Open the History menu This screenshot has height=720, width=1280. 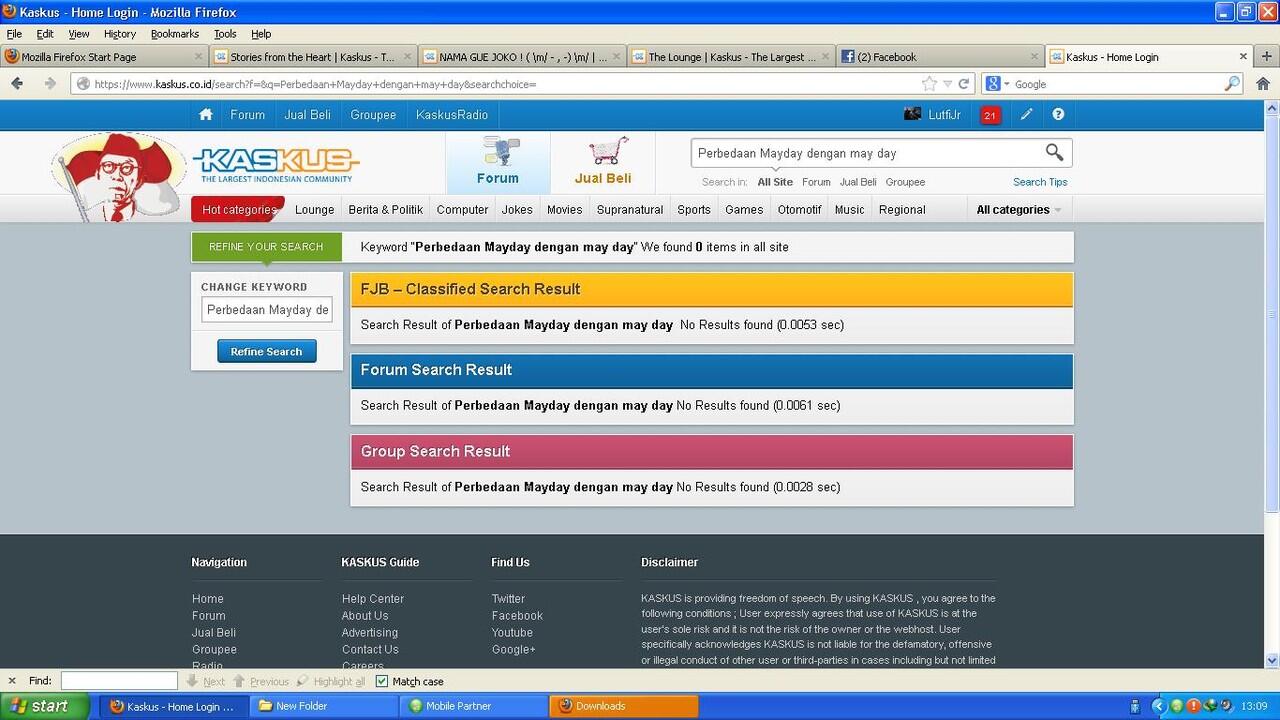[119, 33]
